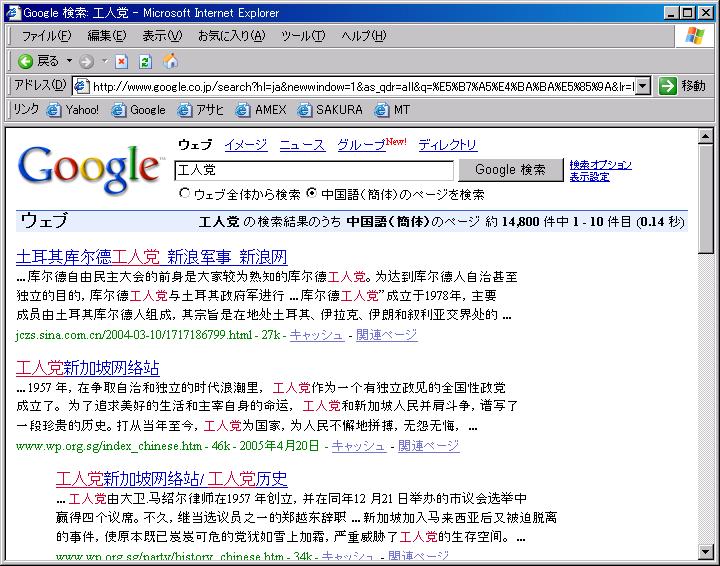Click the green Go (移動) arrow
The image size is (720, 566).
tap(668, 86)
